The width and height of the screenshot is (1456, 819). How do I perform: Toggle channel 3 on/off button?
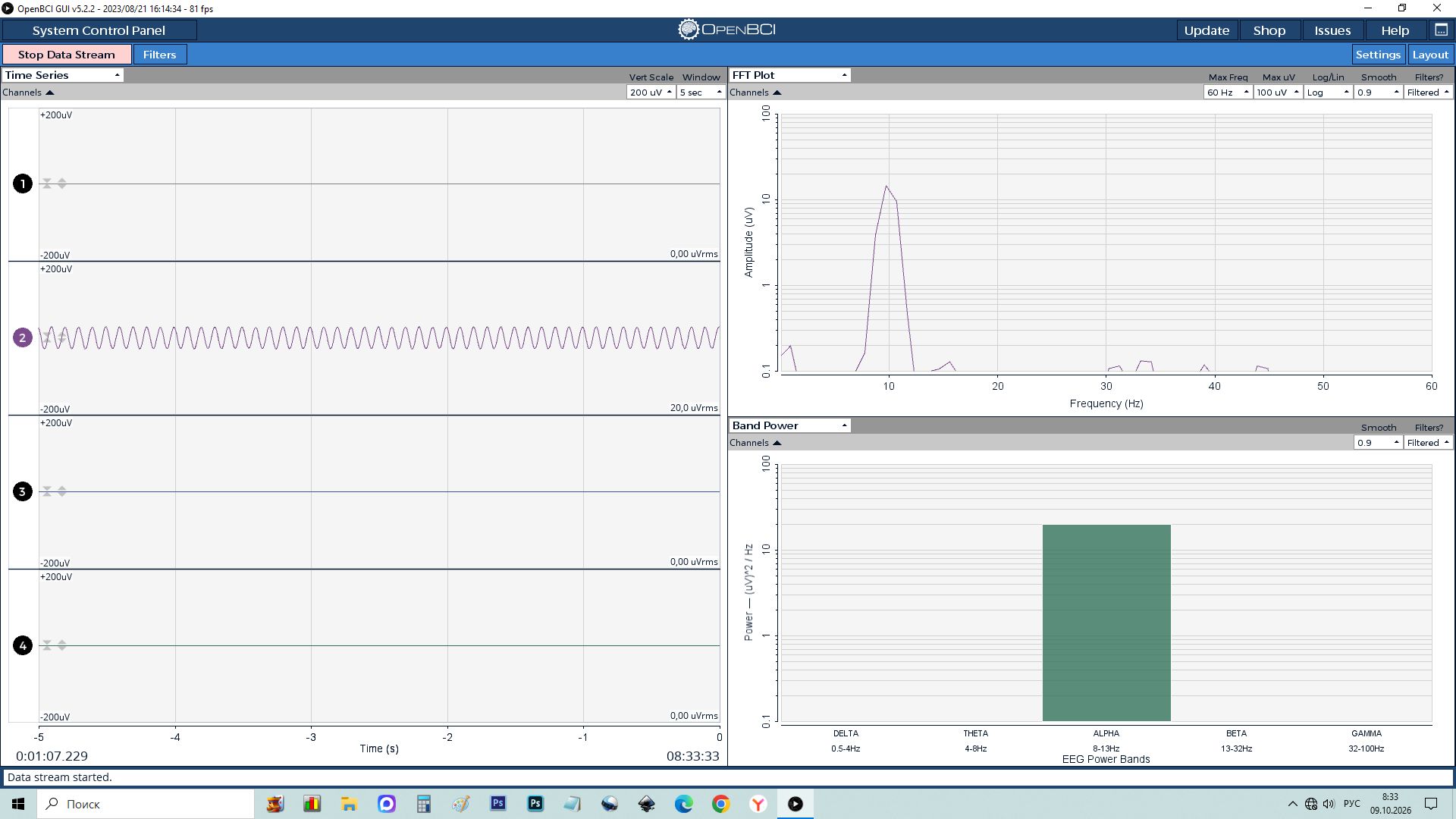pos(23,491)
